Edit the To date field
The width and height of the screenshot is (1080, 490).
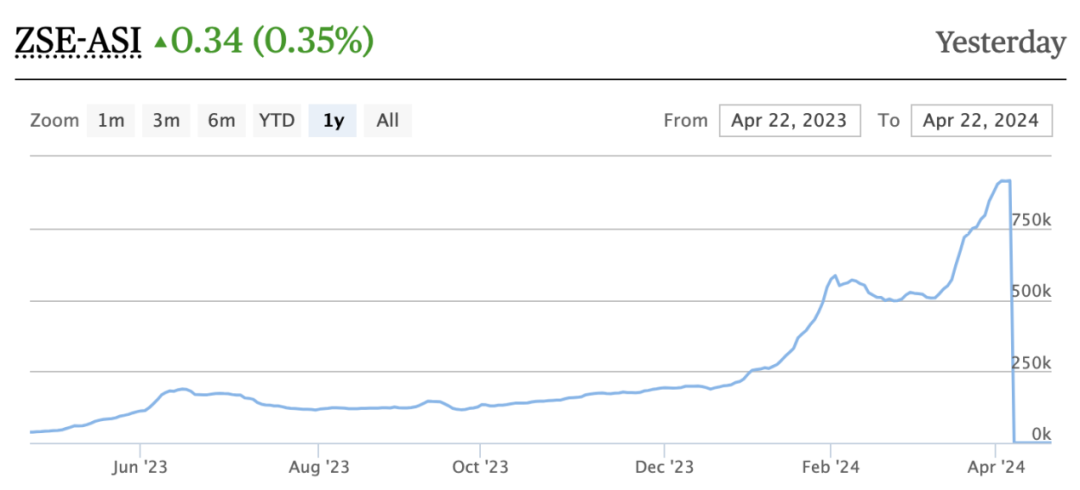(981, 121)
